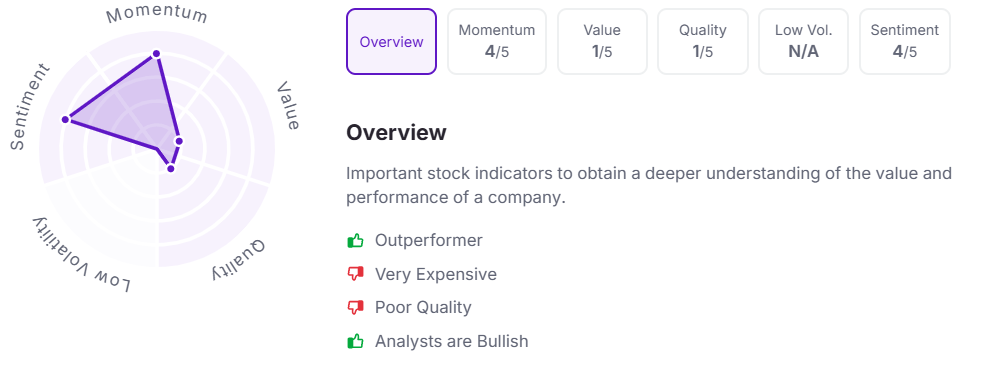Click the thumbs-up beside Analysts are Bullish
This screenshot has width=982, height=373.
click(355, 341)
